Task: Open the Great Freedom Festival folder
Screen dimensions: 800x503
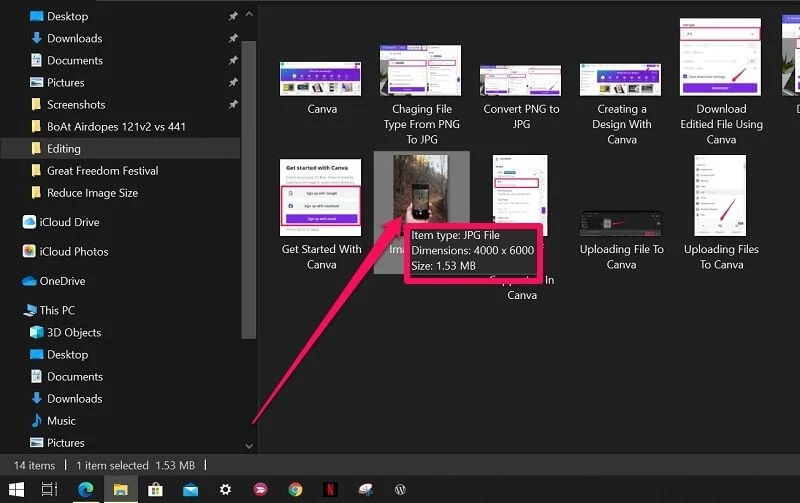Action: [103, 171]
